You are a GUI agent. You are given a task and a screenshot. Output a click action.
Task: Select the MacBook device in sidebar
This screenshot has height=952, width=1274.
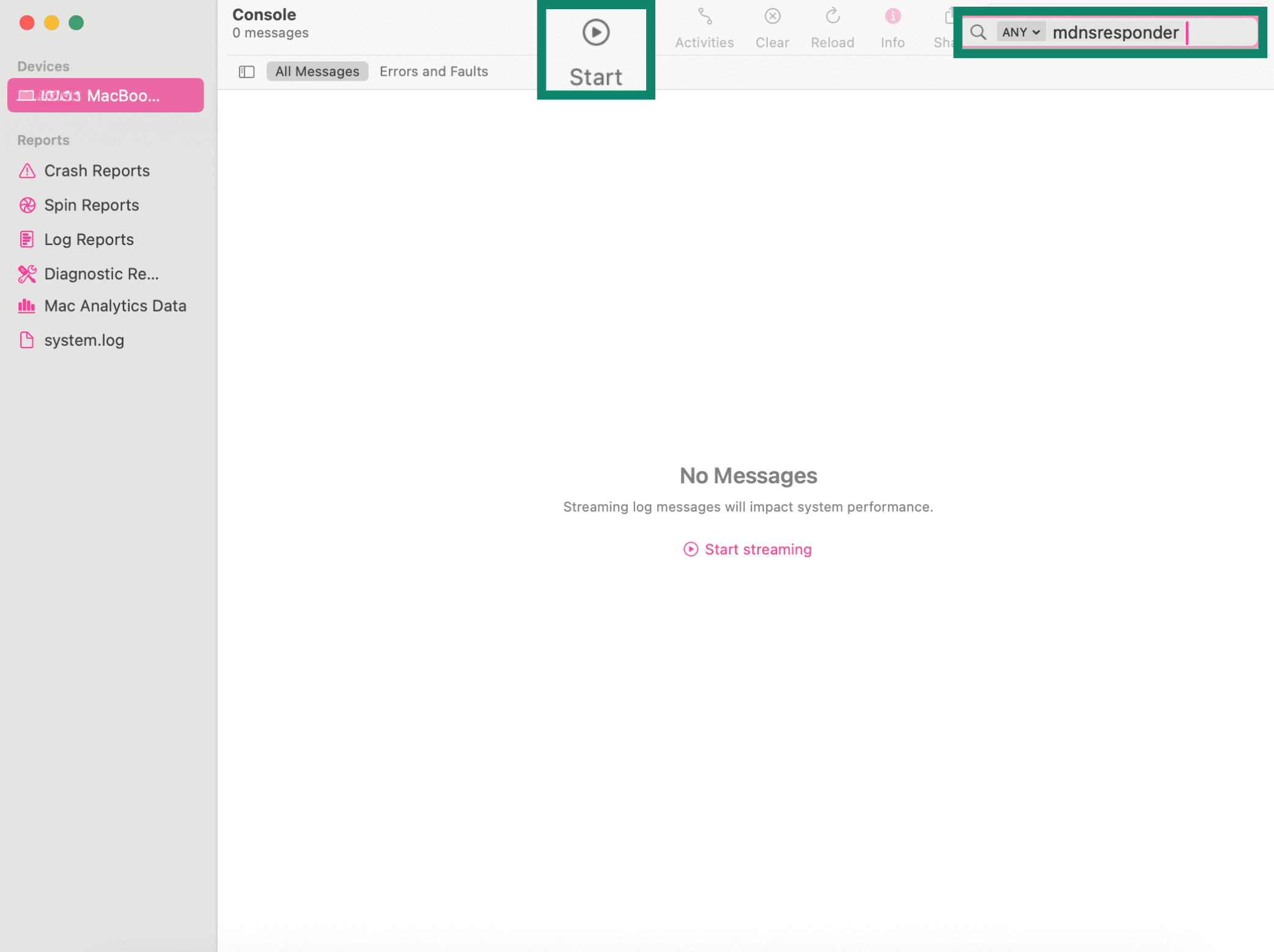pos(105,95)
